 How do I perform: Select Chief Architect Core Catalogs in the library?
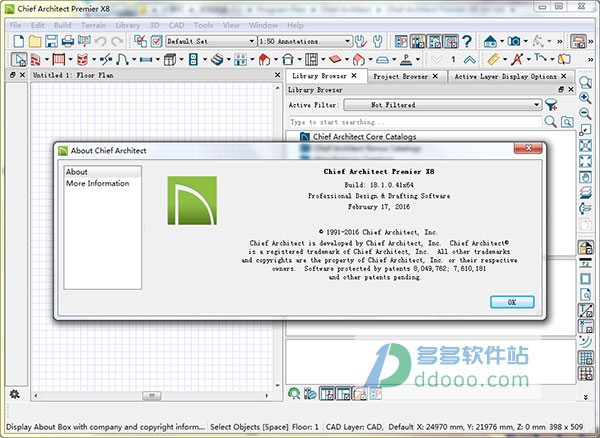(364, 137)
